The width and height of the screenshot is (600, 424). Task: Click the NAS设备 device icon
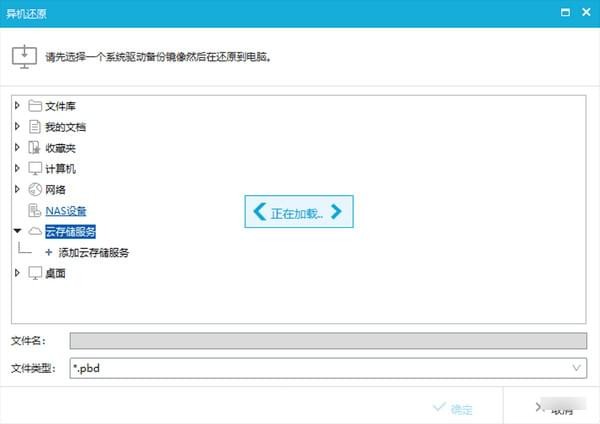coord(34,210)
